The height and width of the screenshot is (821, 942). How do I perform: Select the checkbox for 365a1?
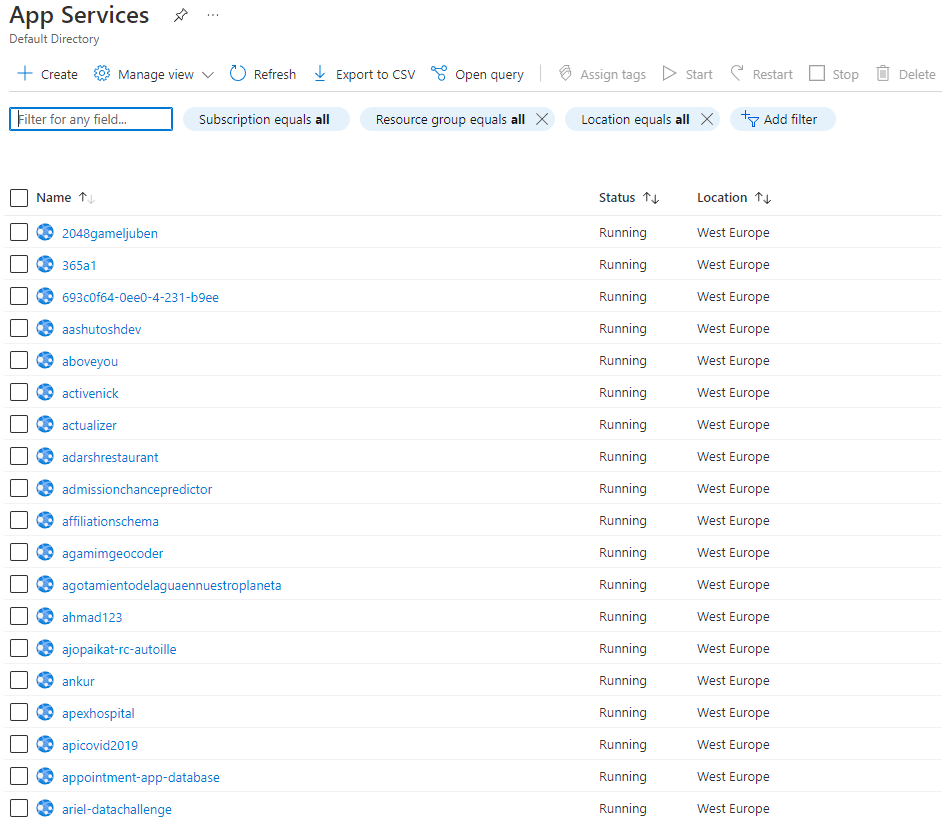point(19,265)
